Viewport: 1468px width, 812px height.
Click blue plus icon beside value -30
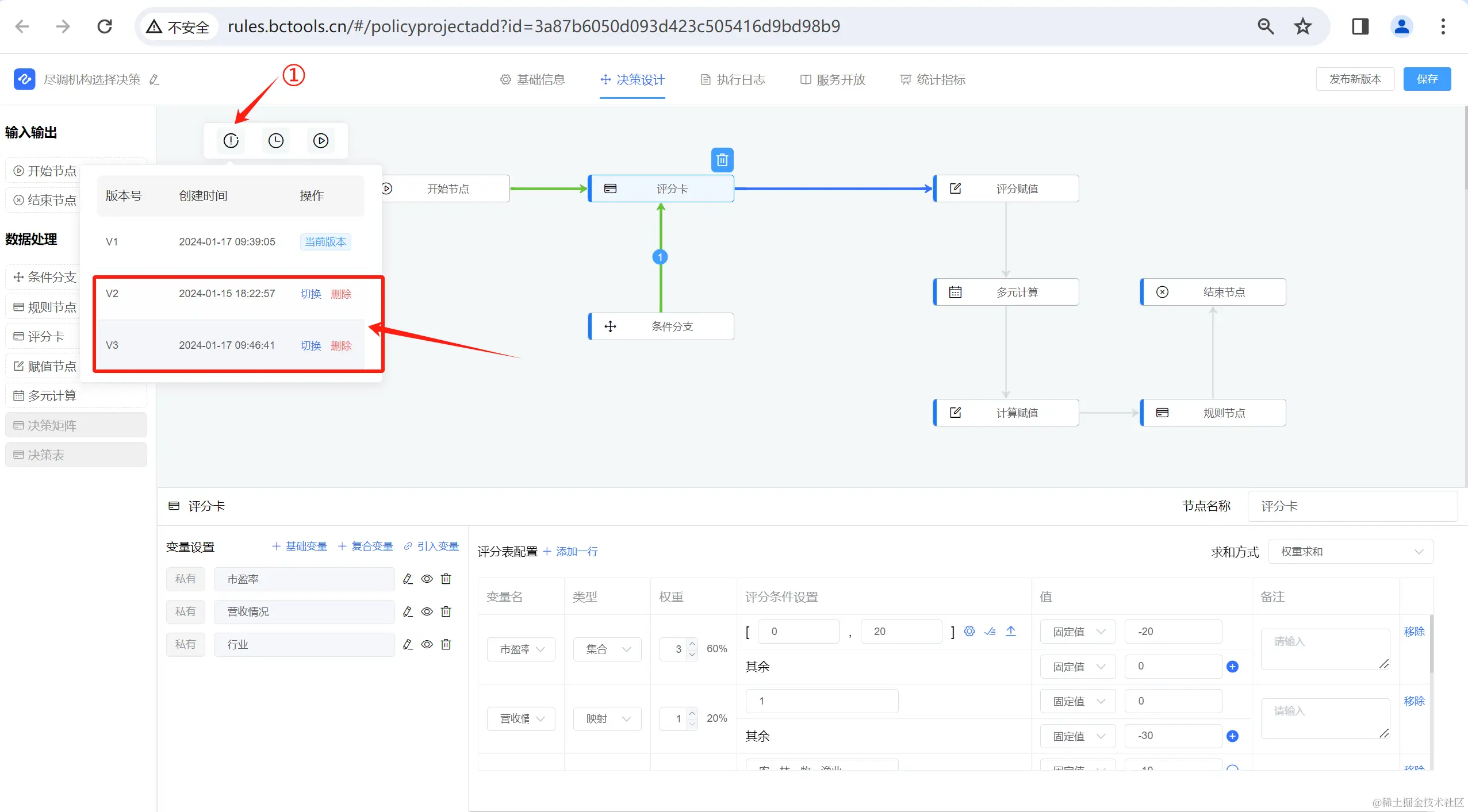click(x=1232, y=736)
